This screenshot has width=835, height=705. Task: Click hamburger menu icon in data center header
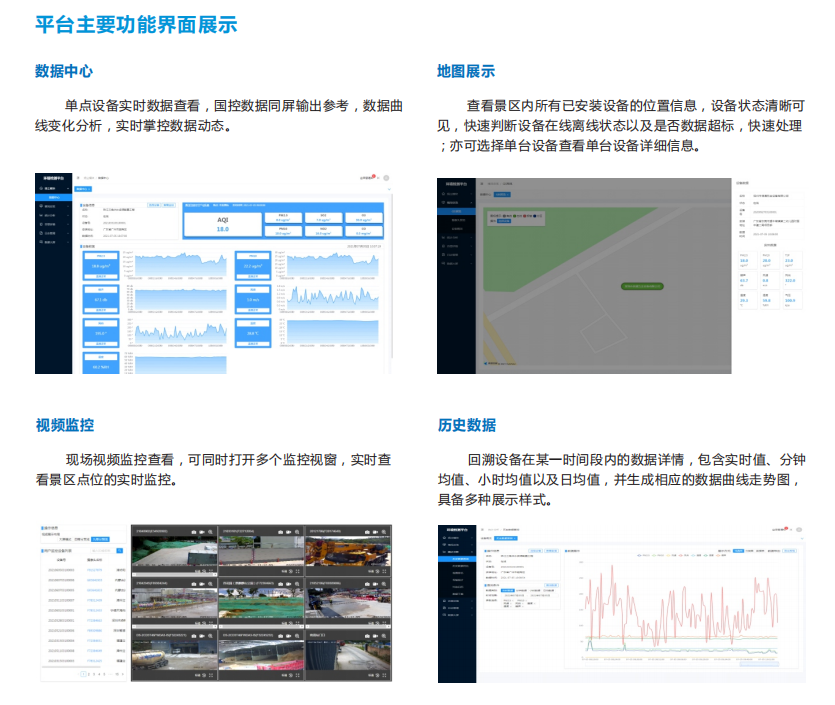click(x=78, y=178)
